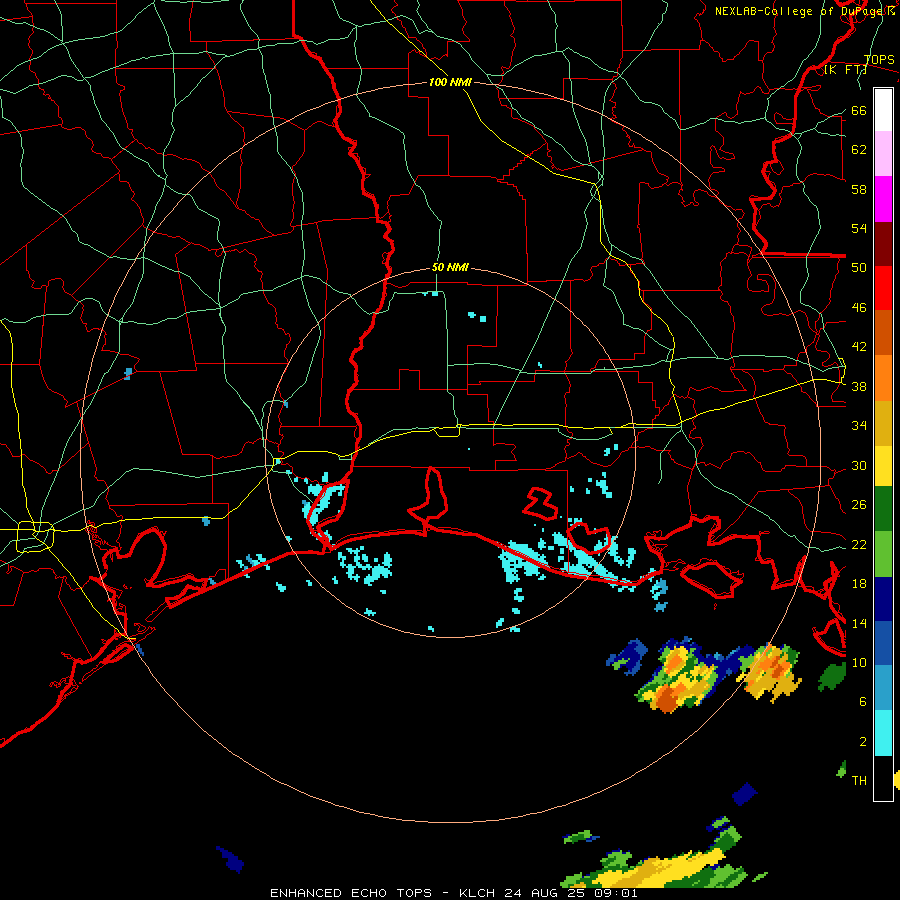900x900 pixels.
Task: Click the bright orange legend swatch
Action: [883, 378]
